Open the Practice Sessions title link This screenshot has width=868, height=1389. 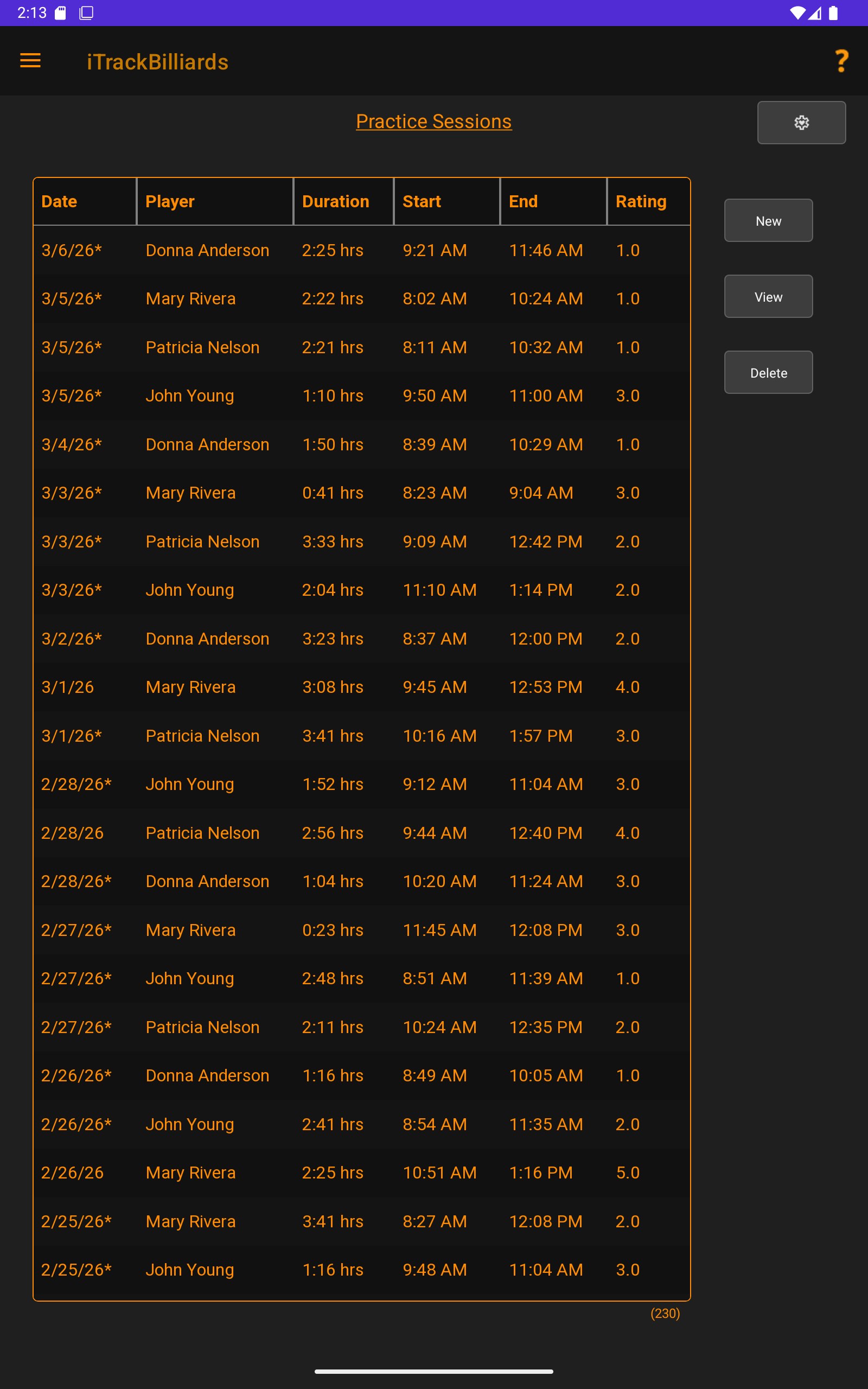(x=433, y=121)
